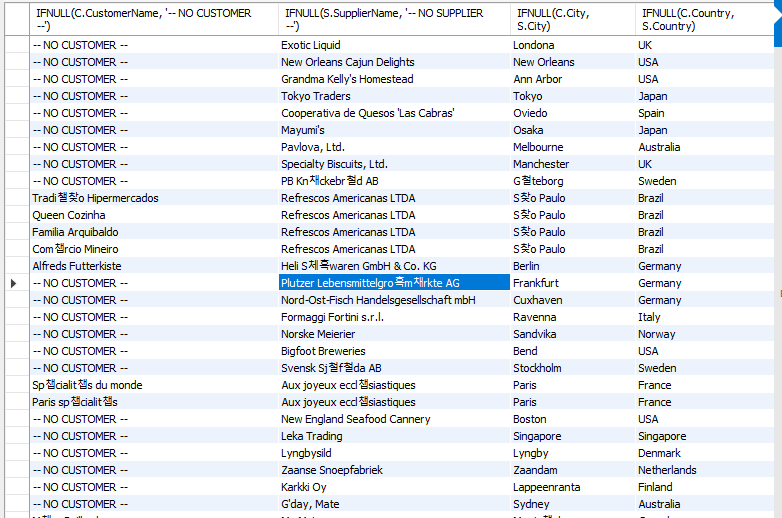
Task: Select the Denmark country cell
Action: click(704, 453)
